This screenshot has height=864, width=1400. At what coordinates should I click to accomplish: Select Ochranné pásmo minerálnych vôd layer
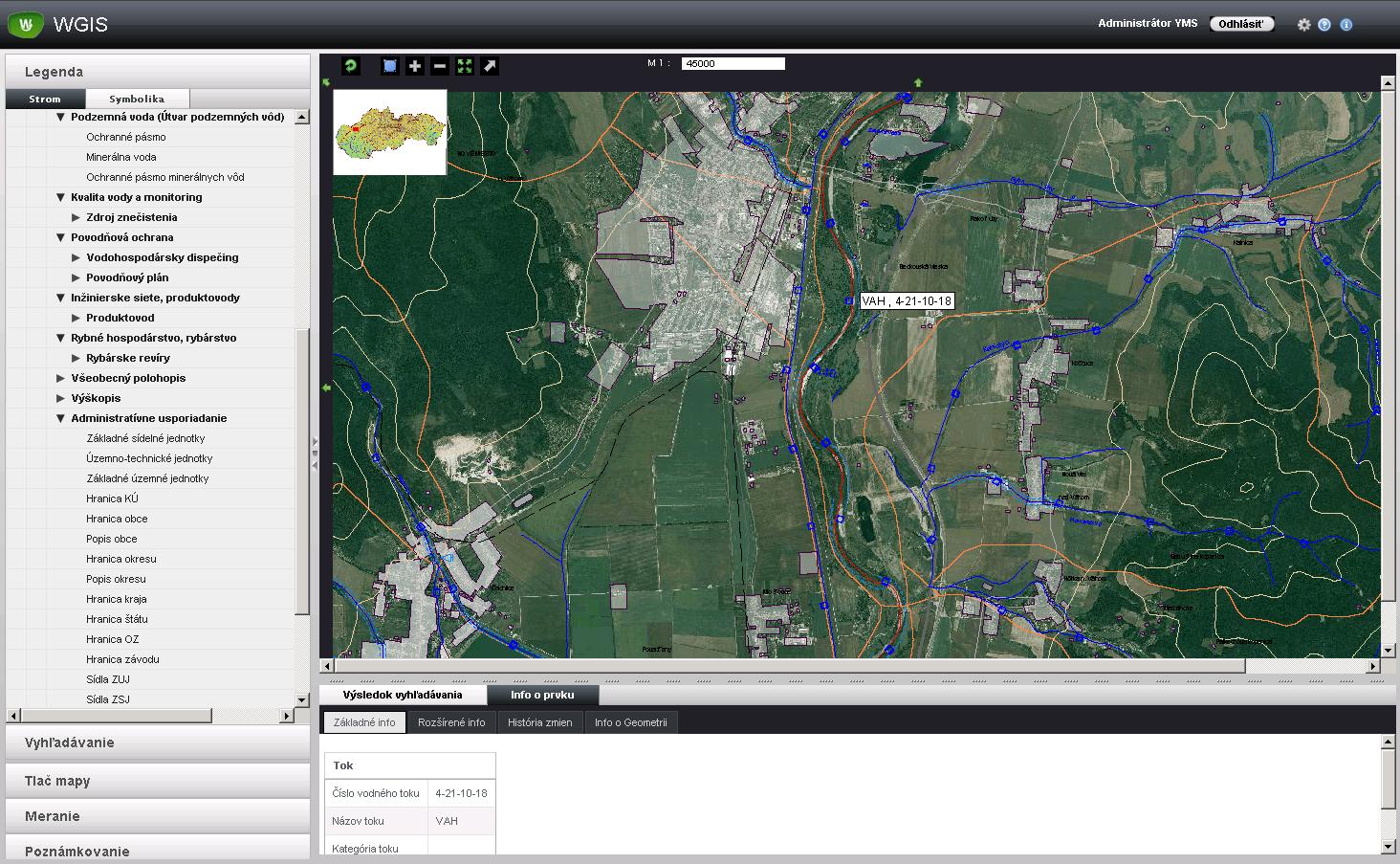(165, 177)
